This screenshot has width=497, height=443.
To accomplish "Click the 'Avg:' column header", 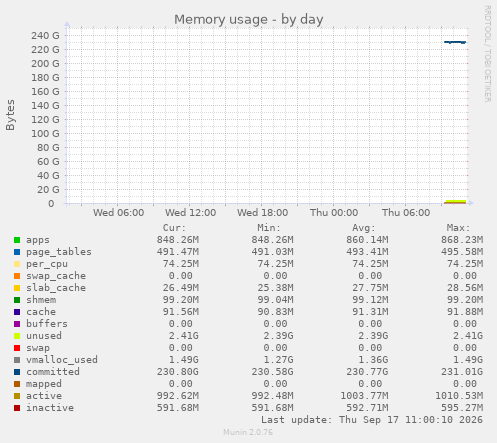I will [364, 228].
